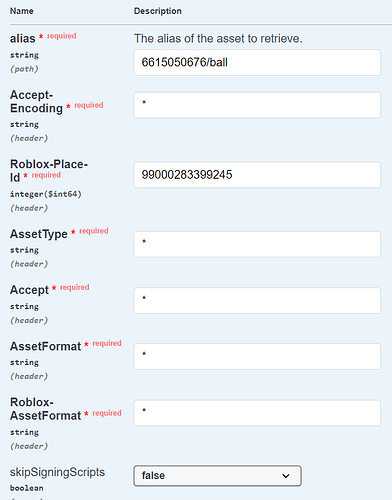The image size is (392, 500).
Task: Click the chevron arrow in skipSigningScripts select
Action: coord(286,476)
